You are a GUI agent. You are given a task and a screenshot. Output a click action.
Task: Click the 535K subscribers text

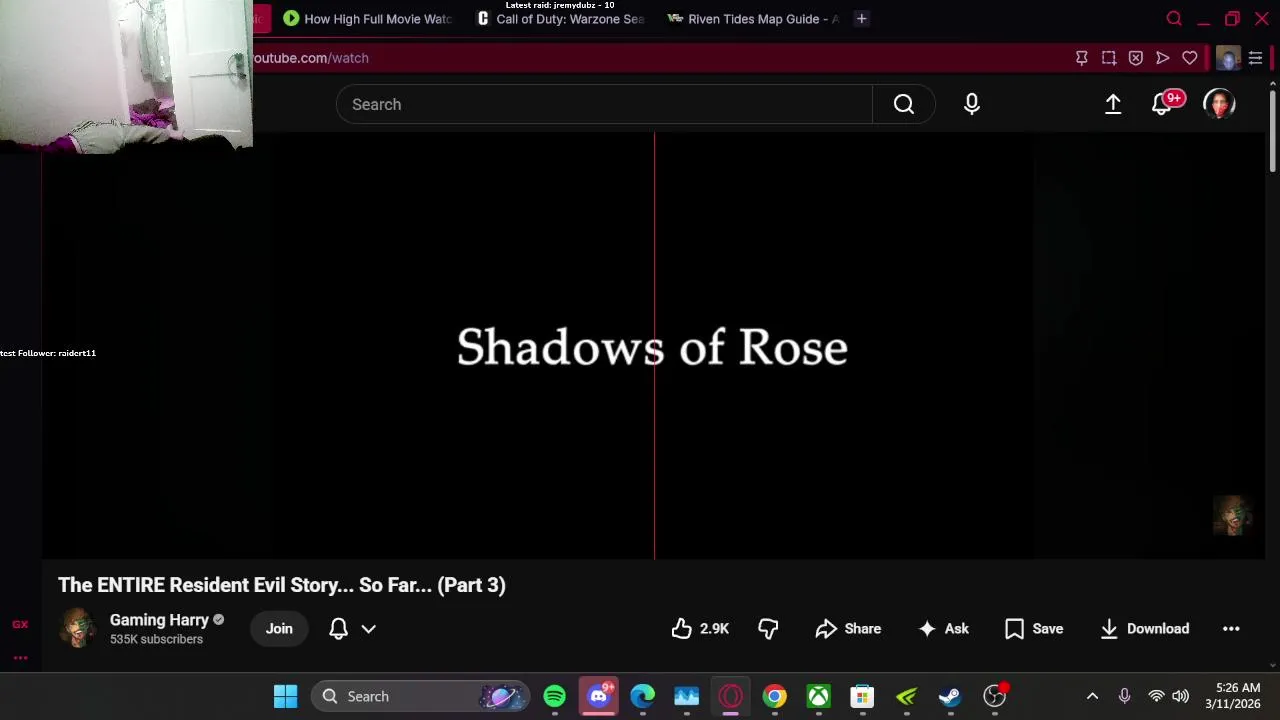coord(156,639)
